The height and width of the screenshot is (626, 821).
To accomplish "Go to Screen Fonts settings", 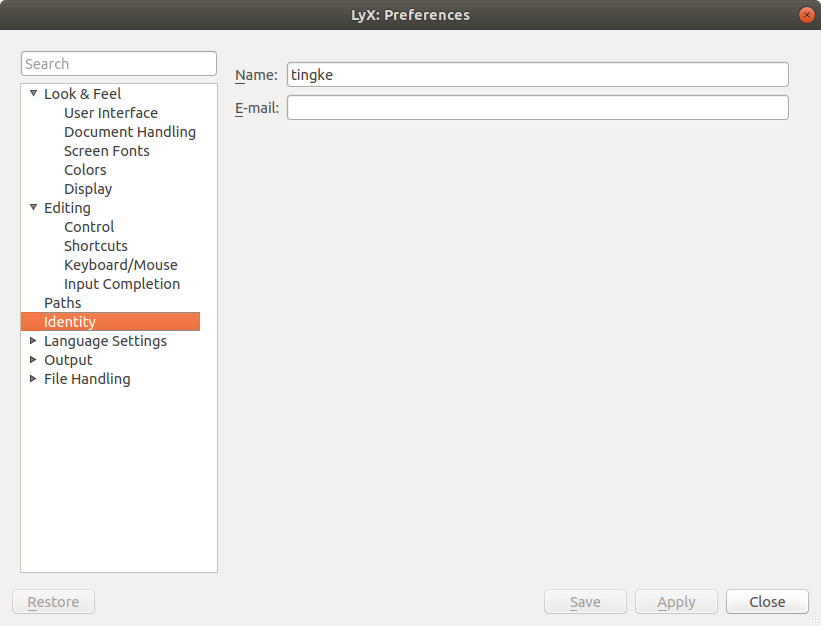I will (x=106, y=151).
